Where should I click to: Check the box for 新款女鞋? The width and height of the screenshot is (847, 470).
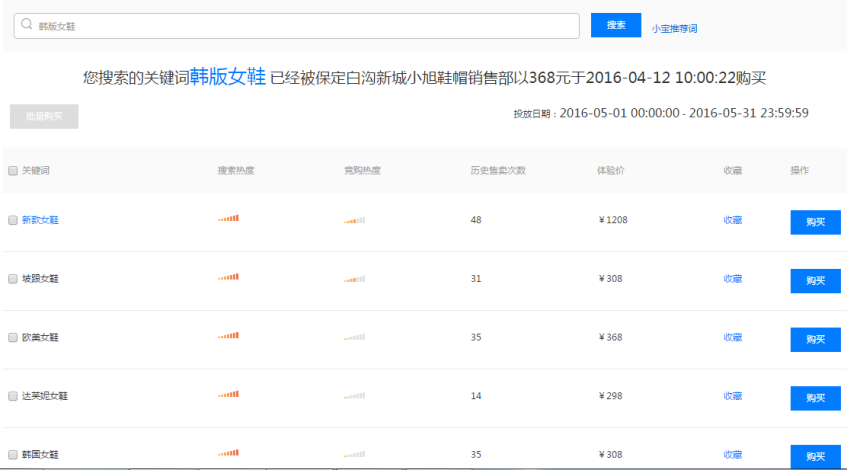(13, 220)
